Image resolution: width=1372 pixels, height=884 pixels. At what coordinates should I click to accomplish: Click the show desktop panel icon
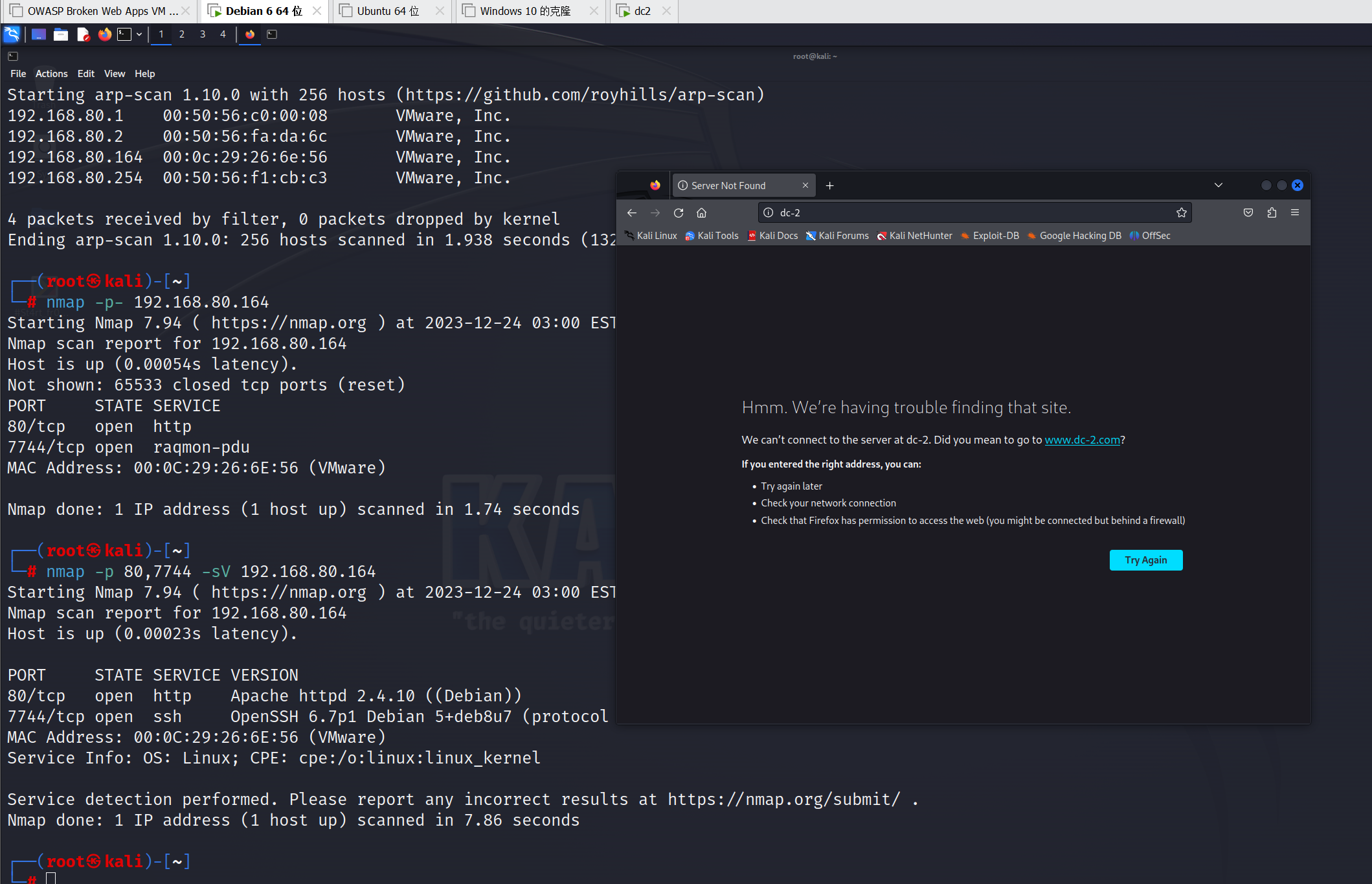point(39,34)
